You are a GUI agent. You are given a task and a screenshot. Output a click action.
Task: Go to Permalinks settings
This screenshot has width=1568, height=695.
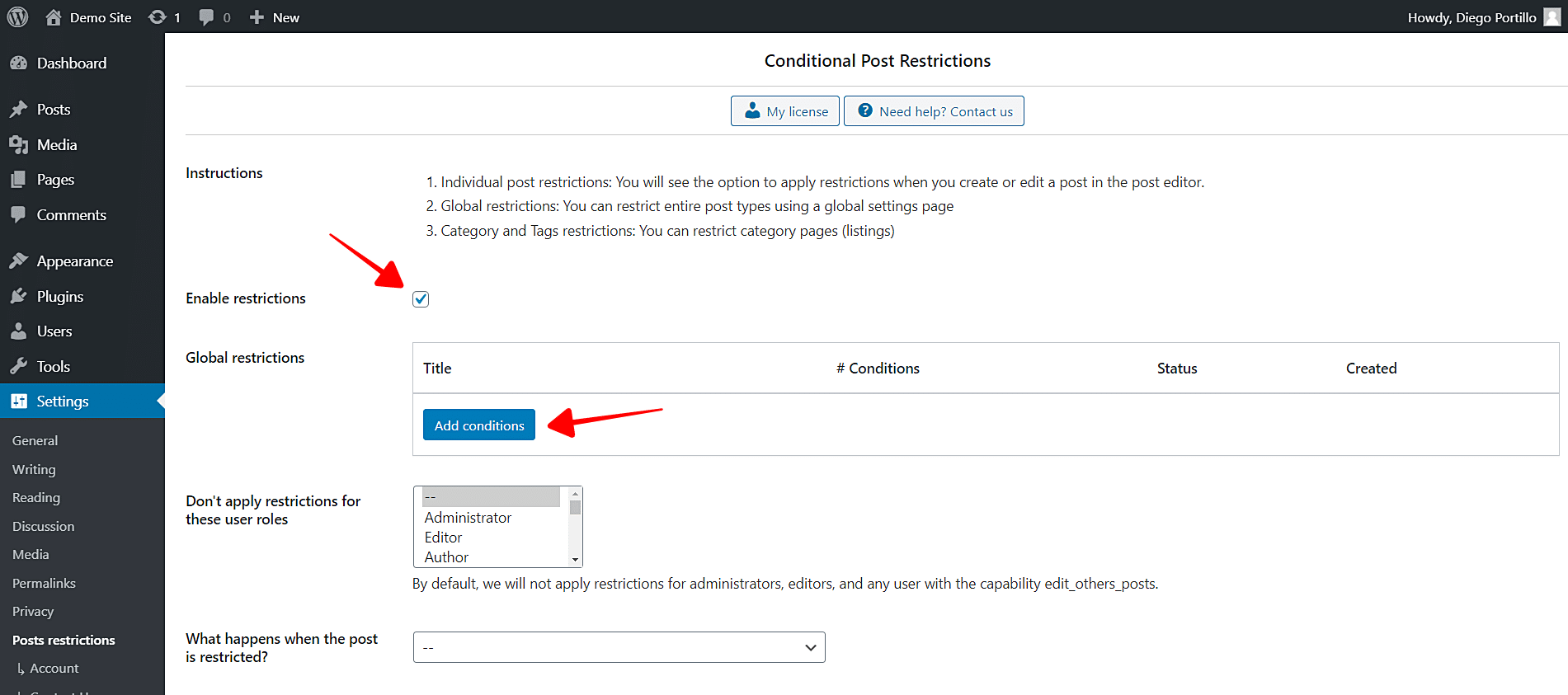(x=44, y=584)
